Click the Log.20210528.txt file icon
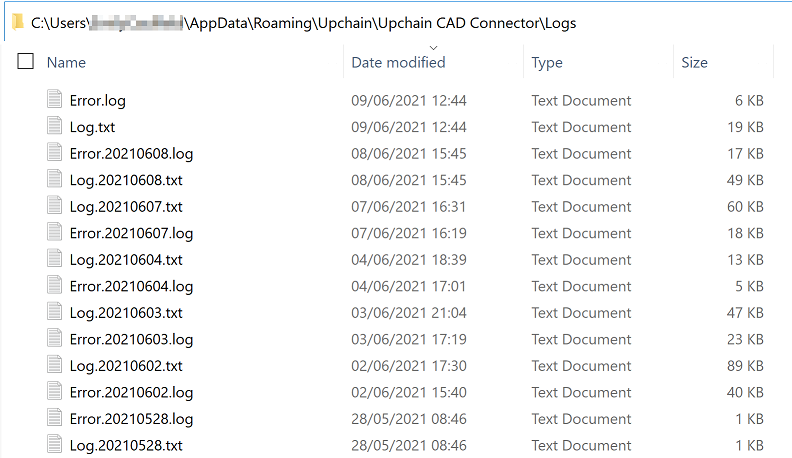 coord(54,445)
